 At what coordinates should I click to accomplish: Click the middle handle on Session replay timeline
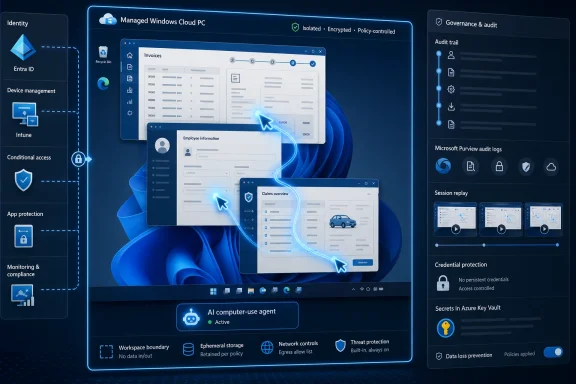click(x=484, y=245)
